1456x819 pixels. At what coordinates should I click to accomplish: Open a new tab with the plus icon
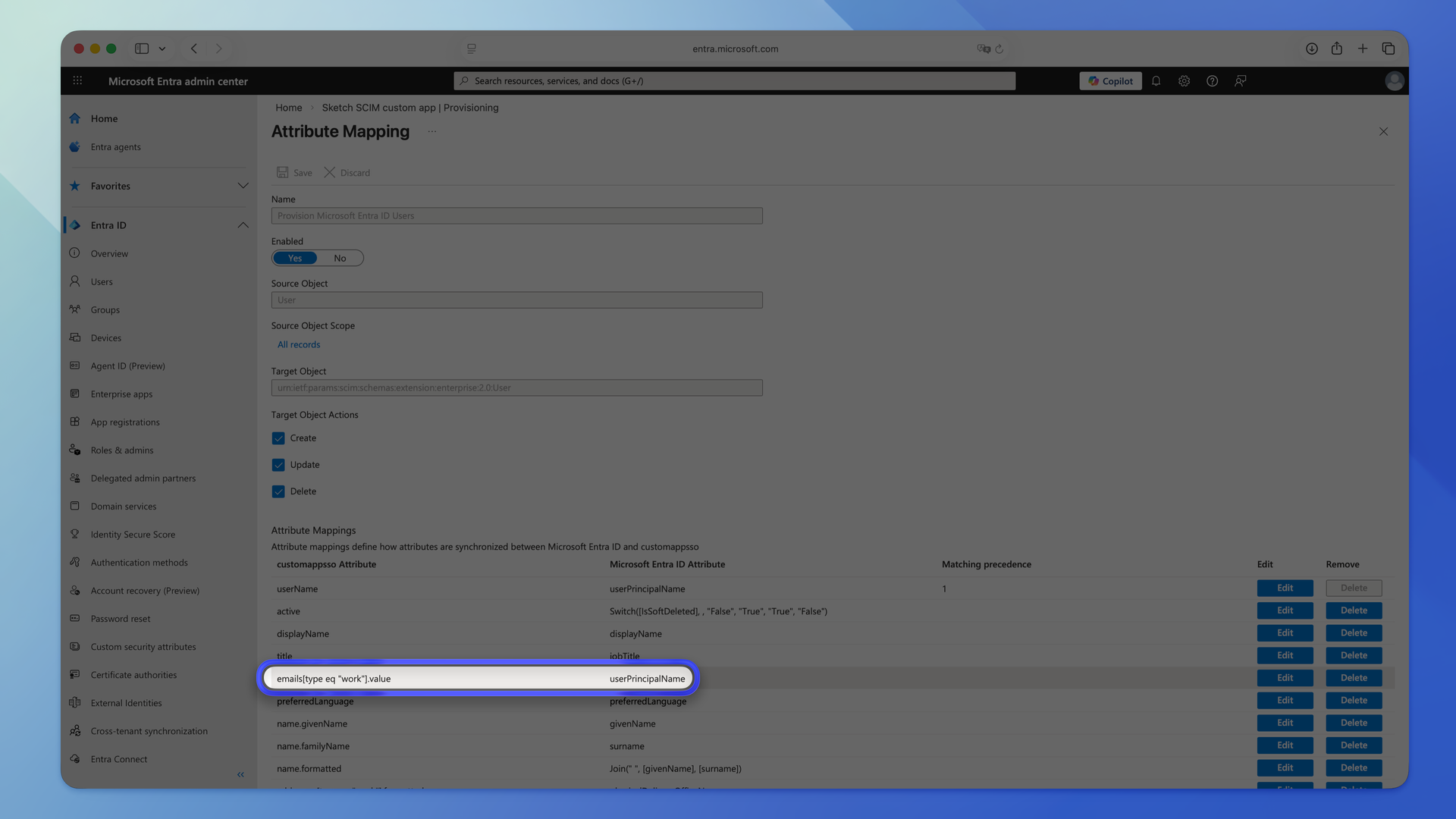(1363, 49)
